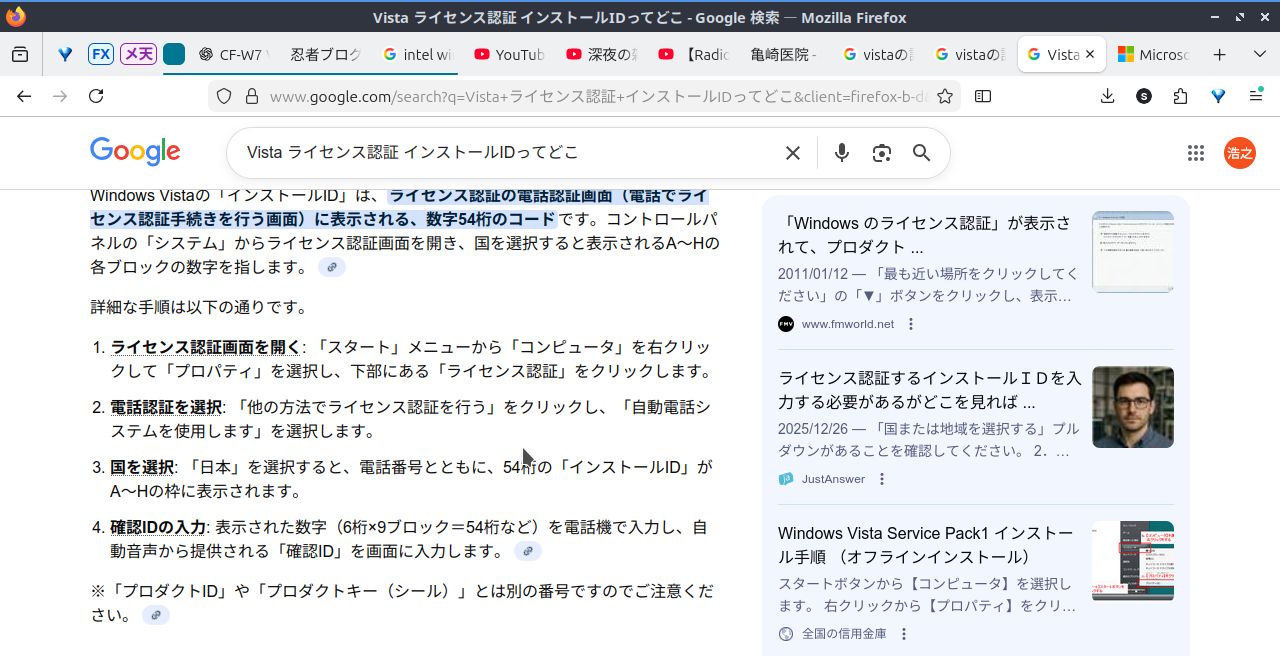Open source link chip after ご注意ください note
The image size is (1280, 656).
pos(155,615)
